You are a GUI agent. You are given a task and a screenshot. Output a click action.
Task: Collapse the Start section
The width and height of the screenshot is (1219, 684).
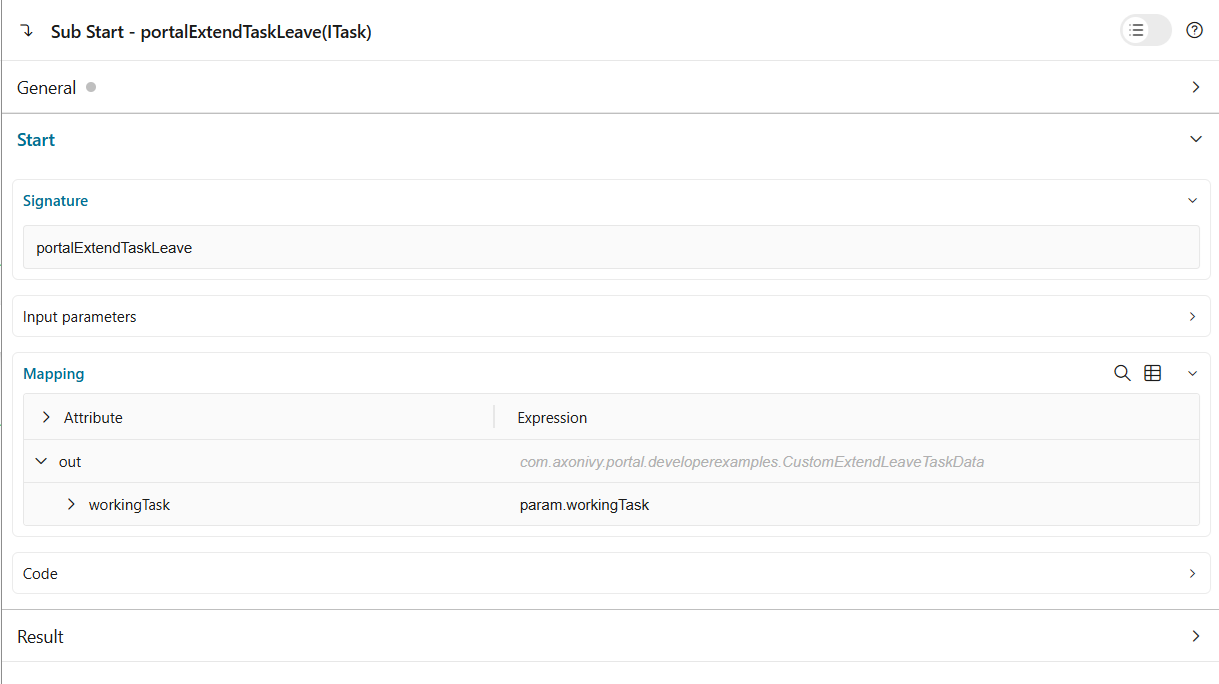click(1196, 139)
